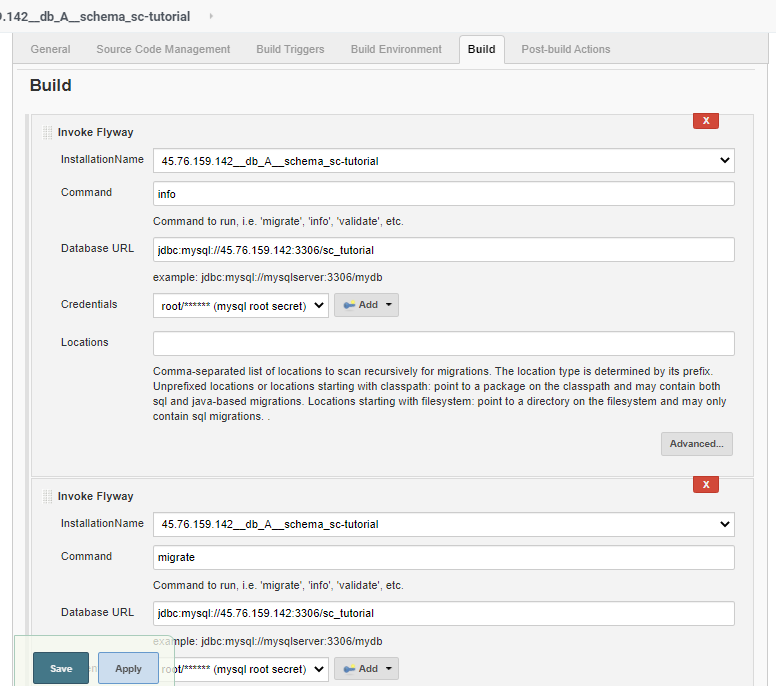This screenshot has height=686, width=776.
Task: Select the Build tab
Action: pyautogui.click(x=482, y=49)
